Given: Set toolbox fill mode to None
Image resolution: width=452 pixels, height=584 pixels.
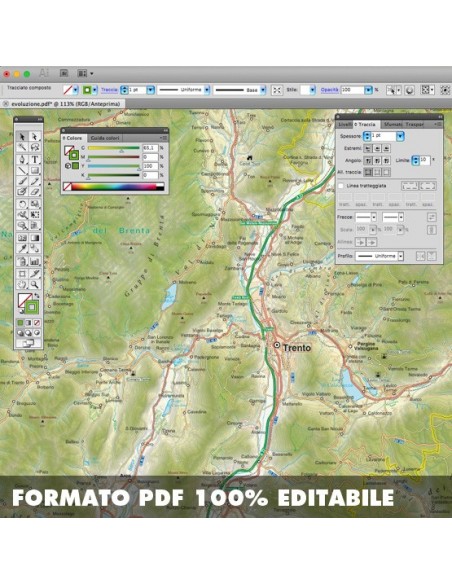Looking at the screenshot, I should coord(37,323).
